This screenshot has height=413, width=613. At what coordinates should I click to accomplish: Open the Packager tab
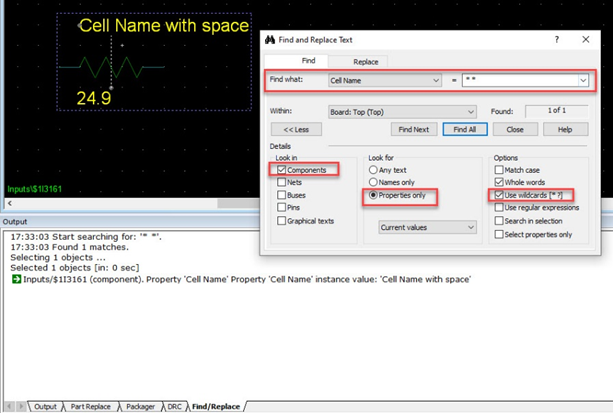click(x=140, y=406)
